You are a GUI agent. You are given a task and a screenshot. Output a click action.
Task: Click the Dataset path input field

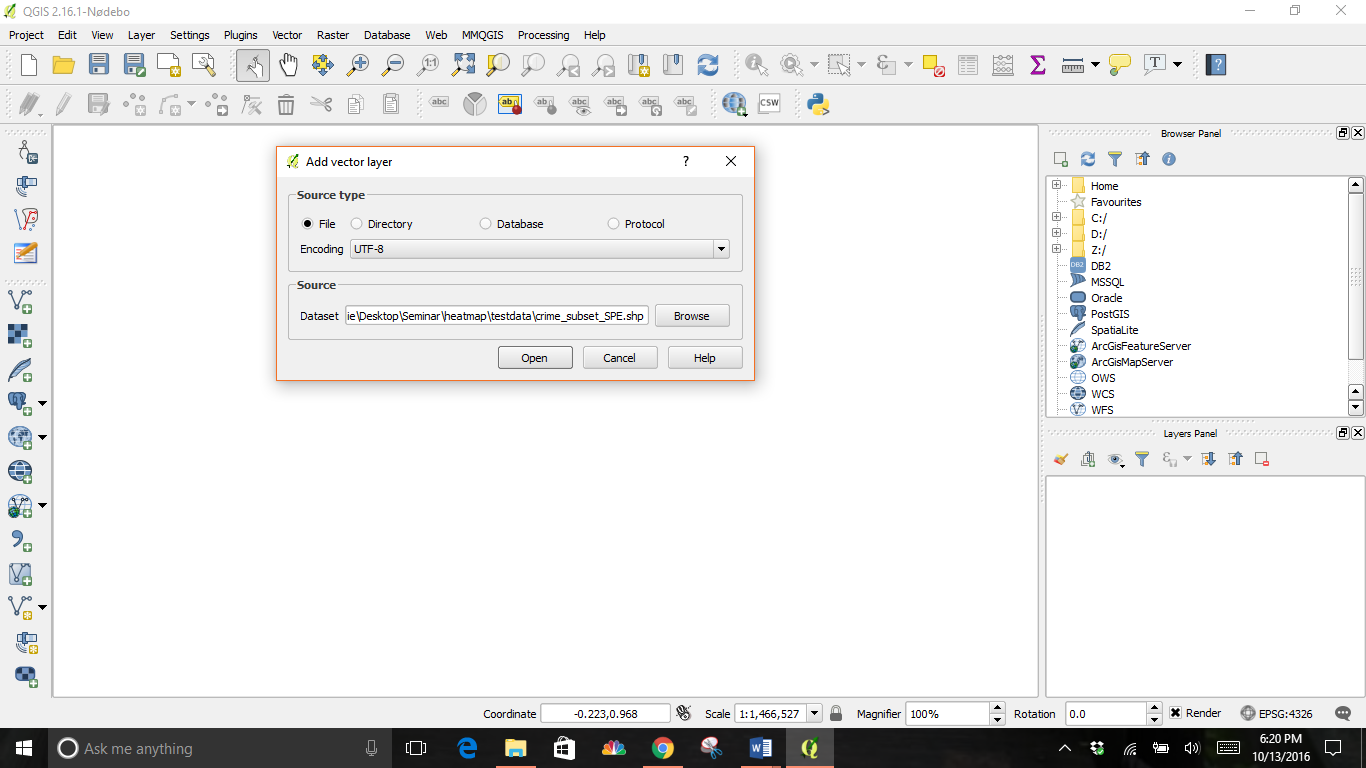(x=497, y=316)
